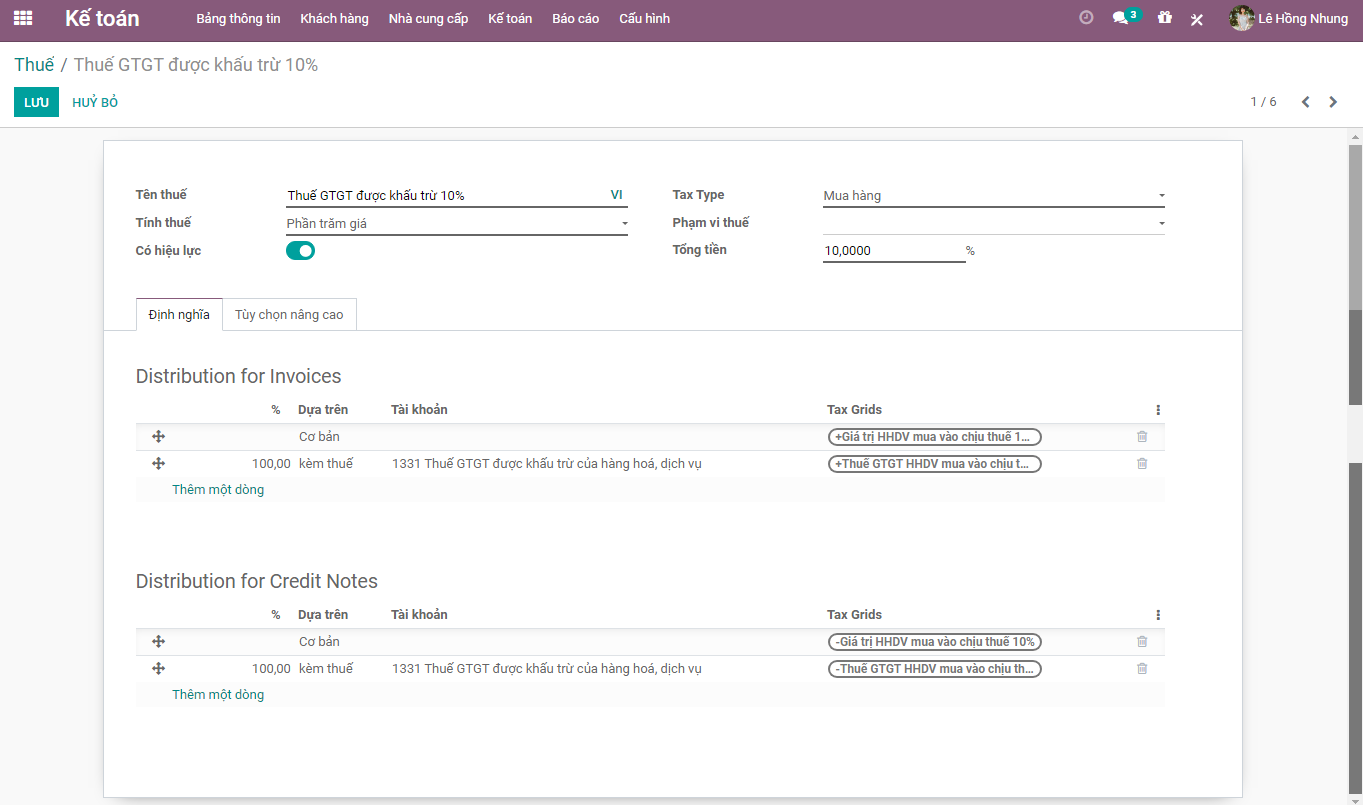Screen dimensions: 1363x805
Task: Add a line under Distribution for Invoices
Action: click(x=218, y=490)
